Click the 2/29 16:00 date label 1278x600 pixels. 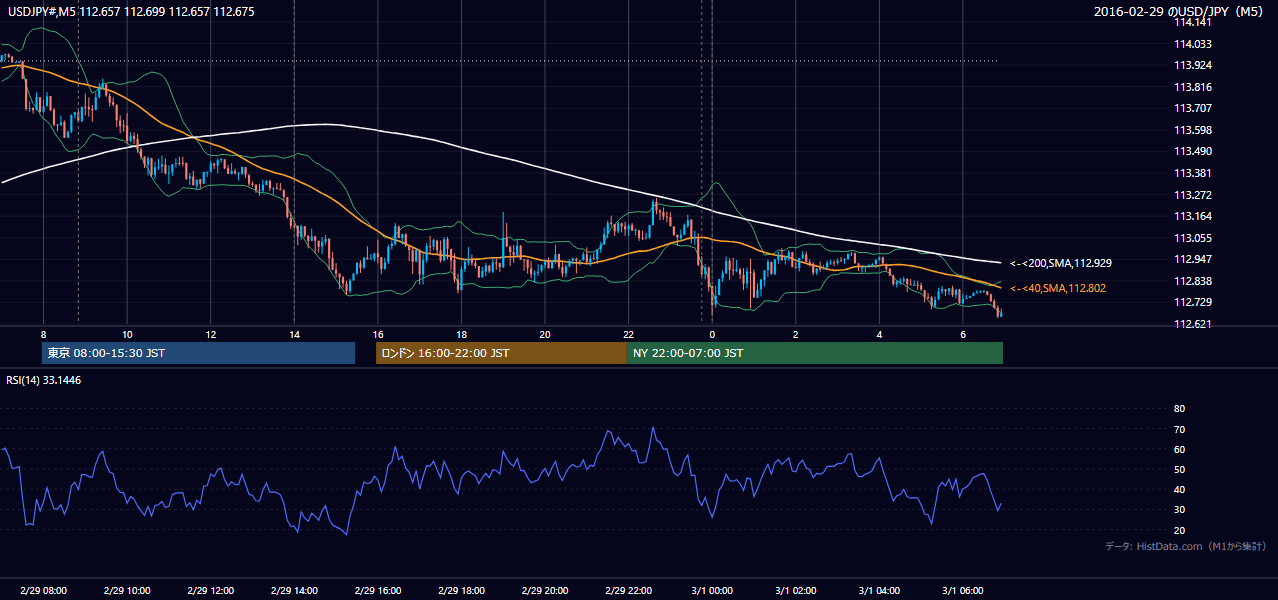point(377,591)
